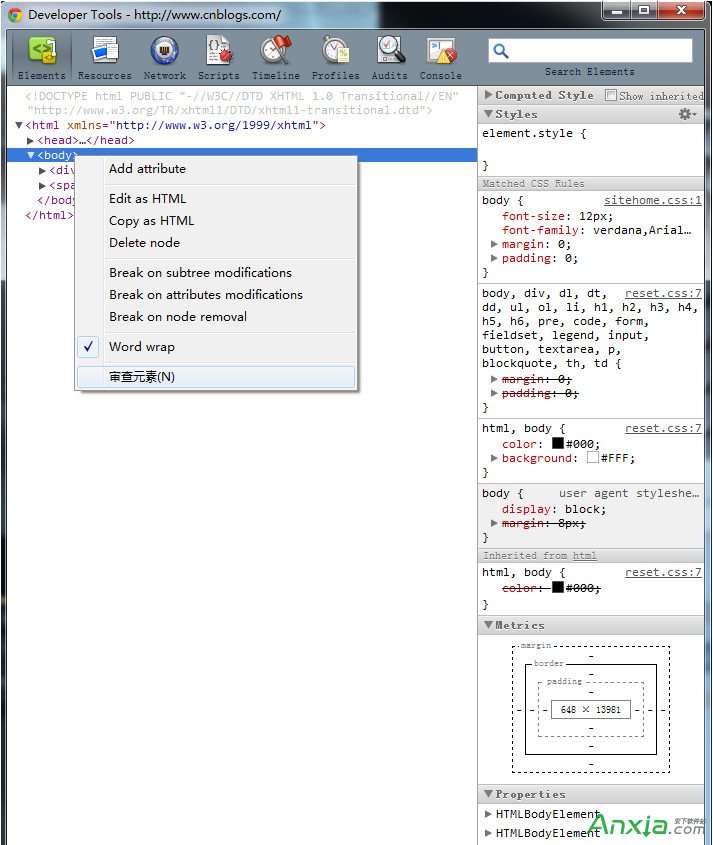The width and height of the screenshot is (713, 845).
Task: Click the closing </html> tag line
Action: [49, 216]
